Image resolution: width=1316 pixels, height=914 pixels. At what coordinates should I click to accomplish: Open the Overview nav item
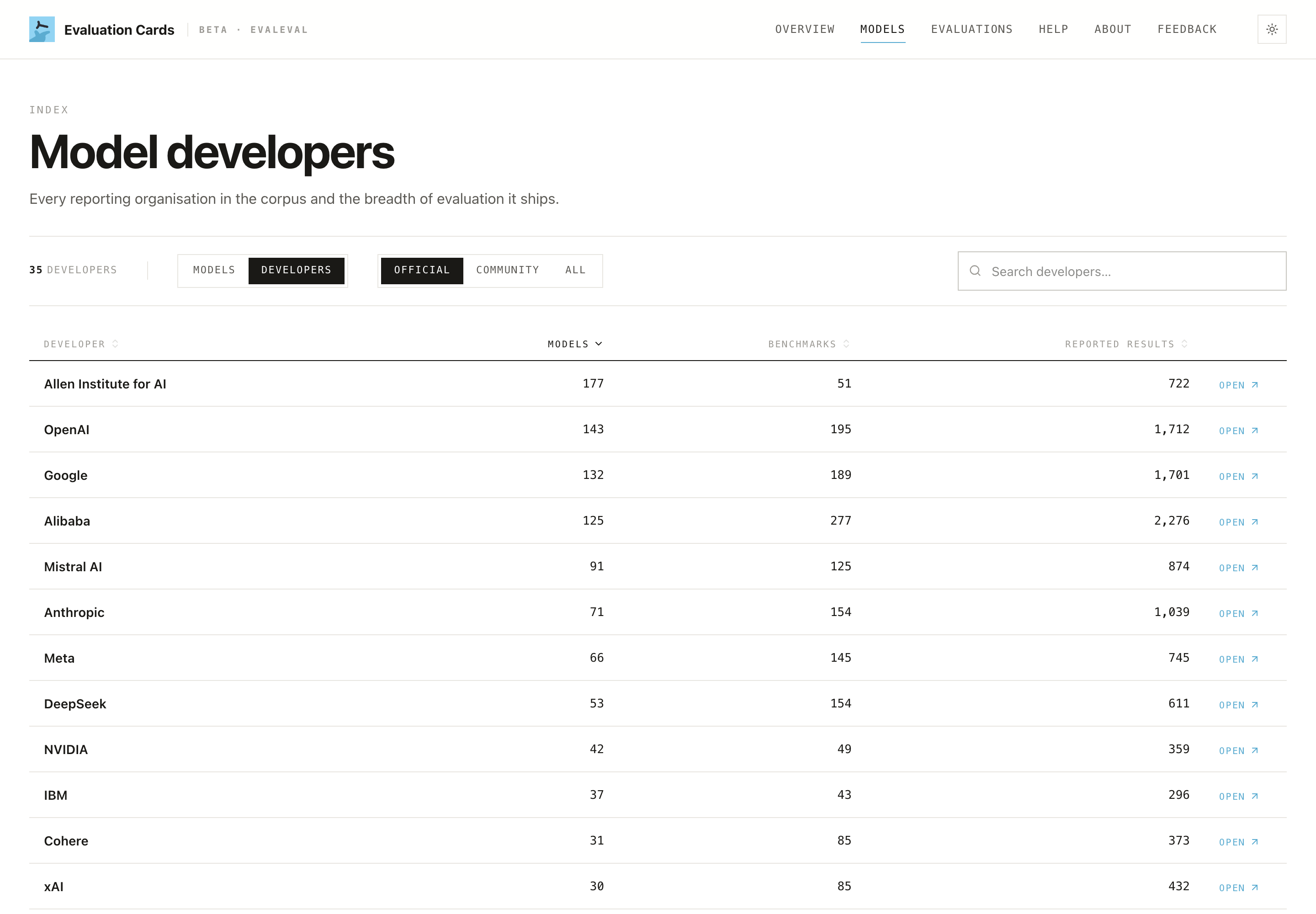[x=805, y=29]
